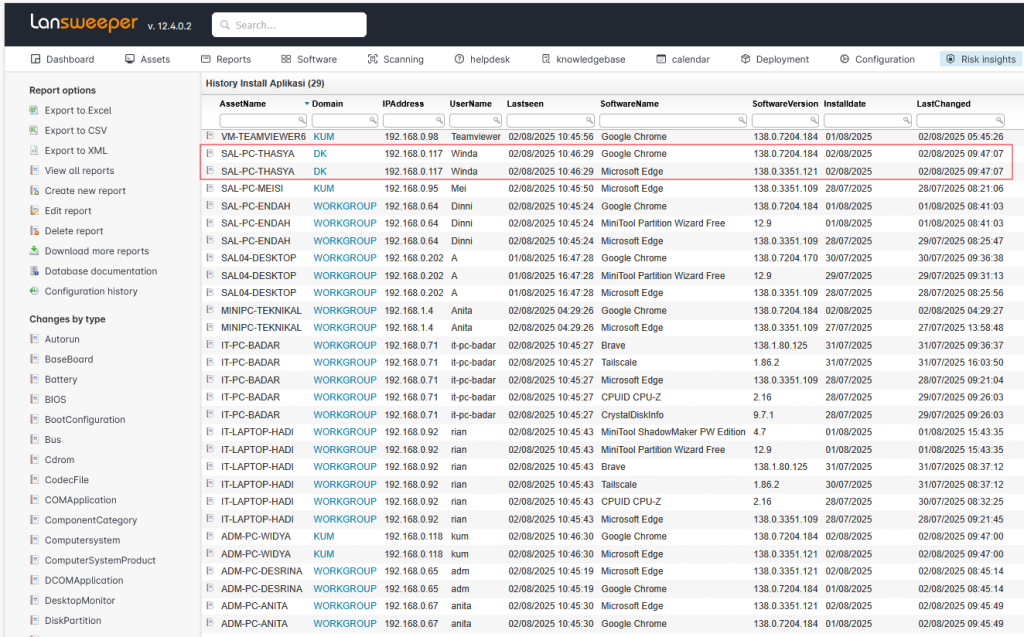Image resolution: width=1024 pixels, height=637 pixels.
Task: Click the Create new report icon
Action: click(x=34, y=190)
